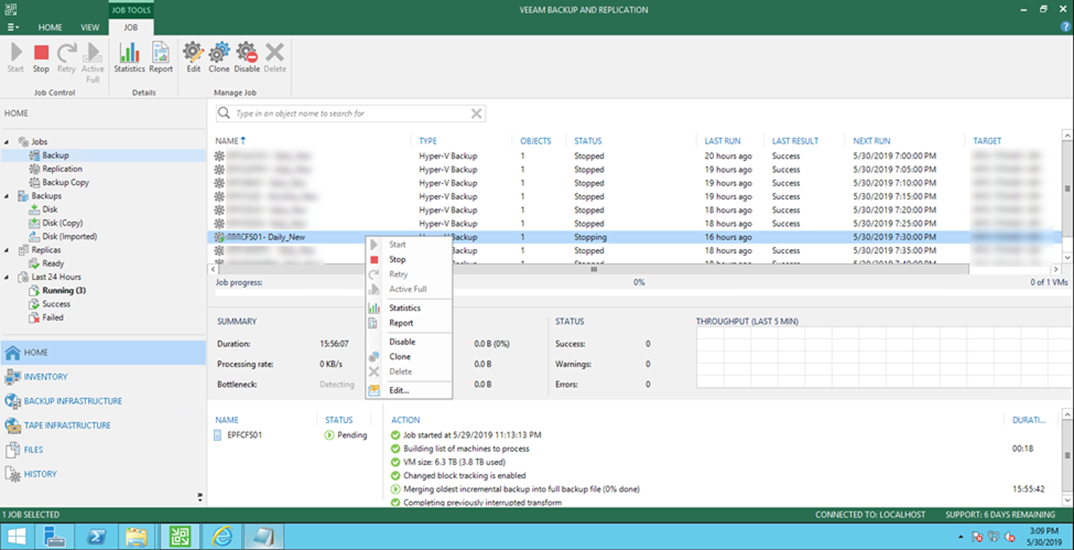Click the 'VM size: 6.3 TB' log line
1074x550 pixels.
coord(454,462)
